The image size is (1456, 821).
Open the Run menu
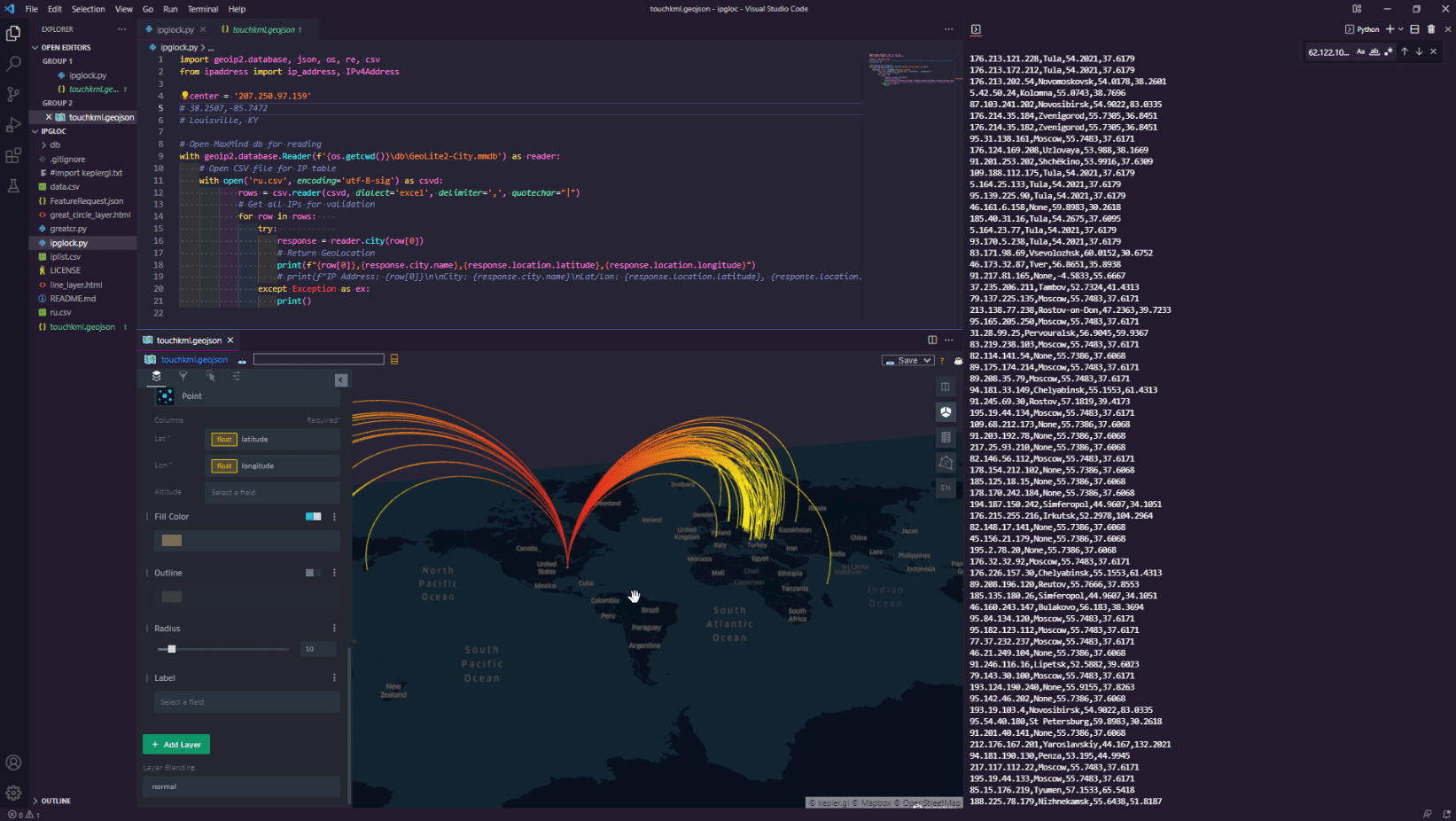coord(170,9)
